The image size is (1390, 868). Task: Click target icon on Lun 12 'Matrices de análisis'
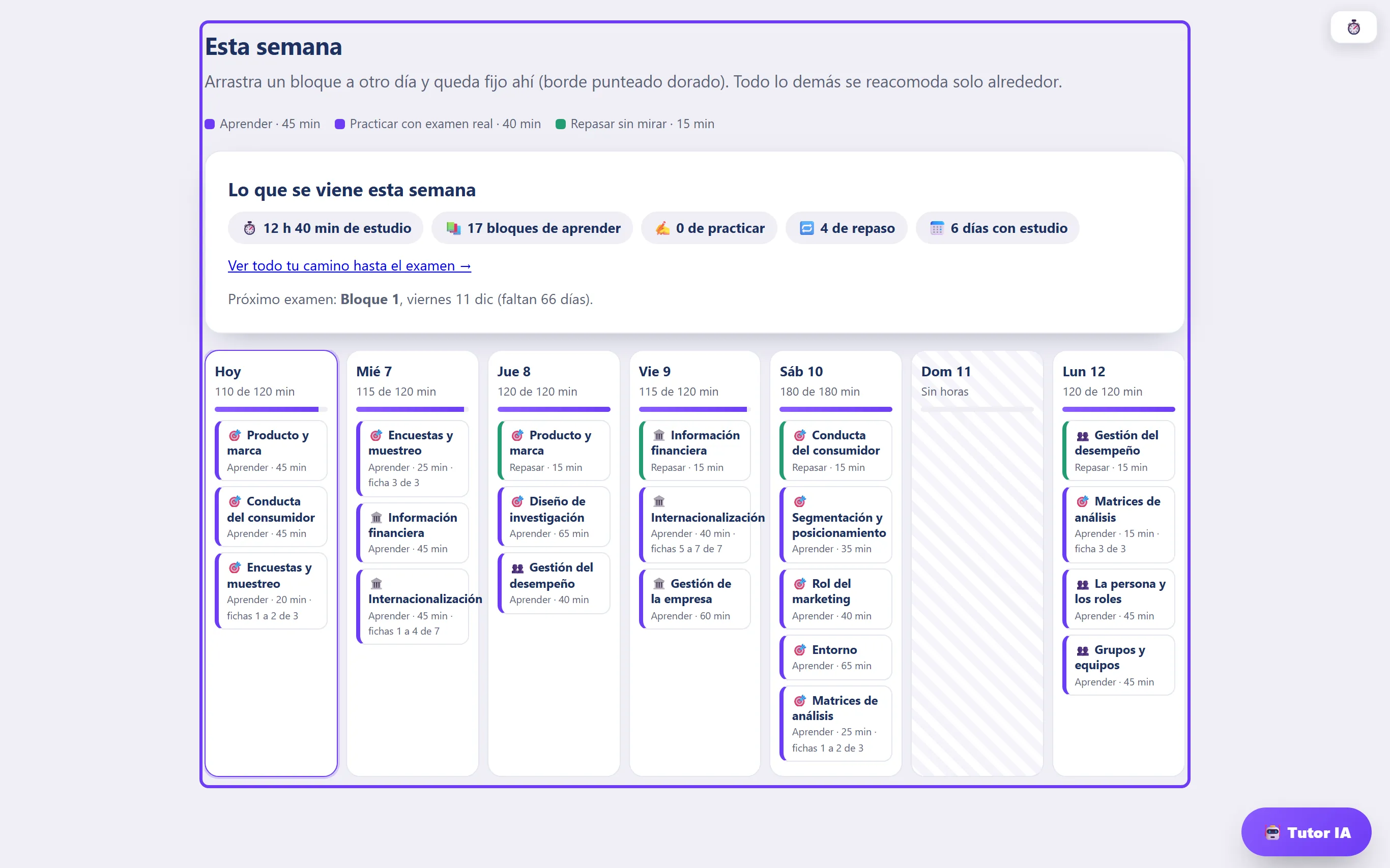pos(1083,502)
